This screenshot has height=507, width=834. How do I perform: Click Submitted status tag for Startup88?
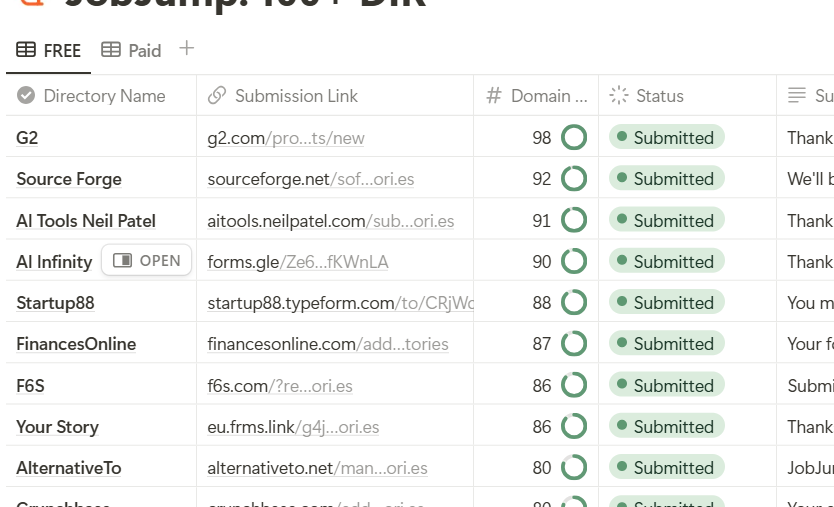(667, 303)
